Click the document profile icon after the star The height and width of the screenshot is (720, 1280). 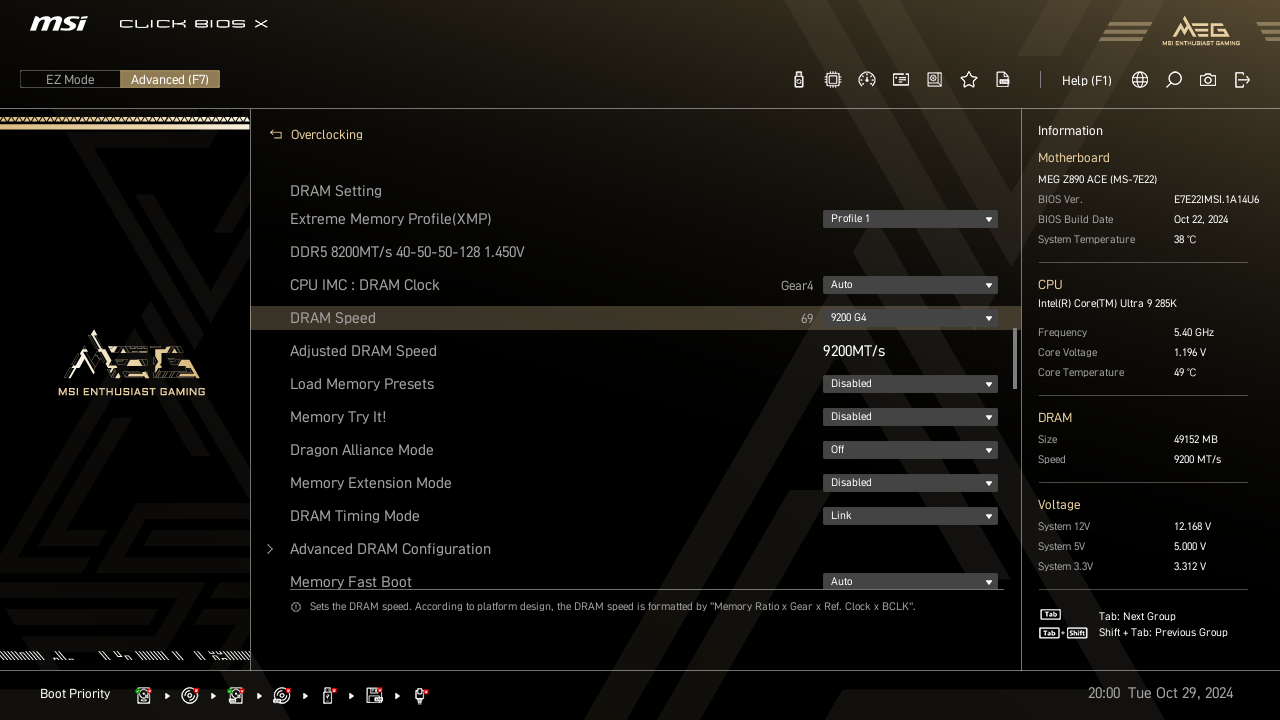pyautogui.click(x=1003, y=80)
